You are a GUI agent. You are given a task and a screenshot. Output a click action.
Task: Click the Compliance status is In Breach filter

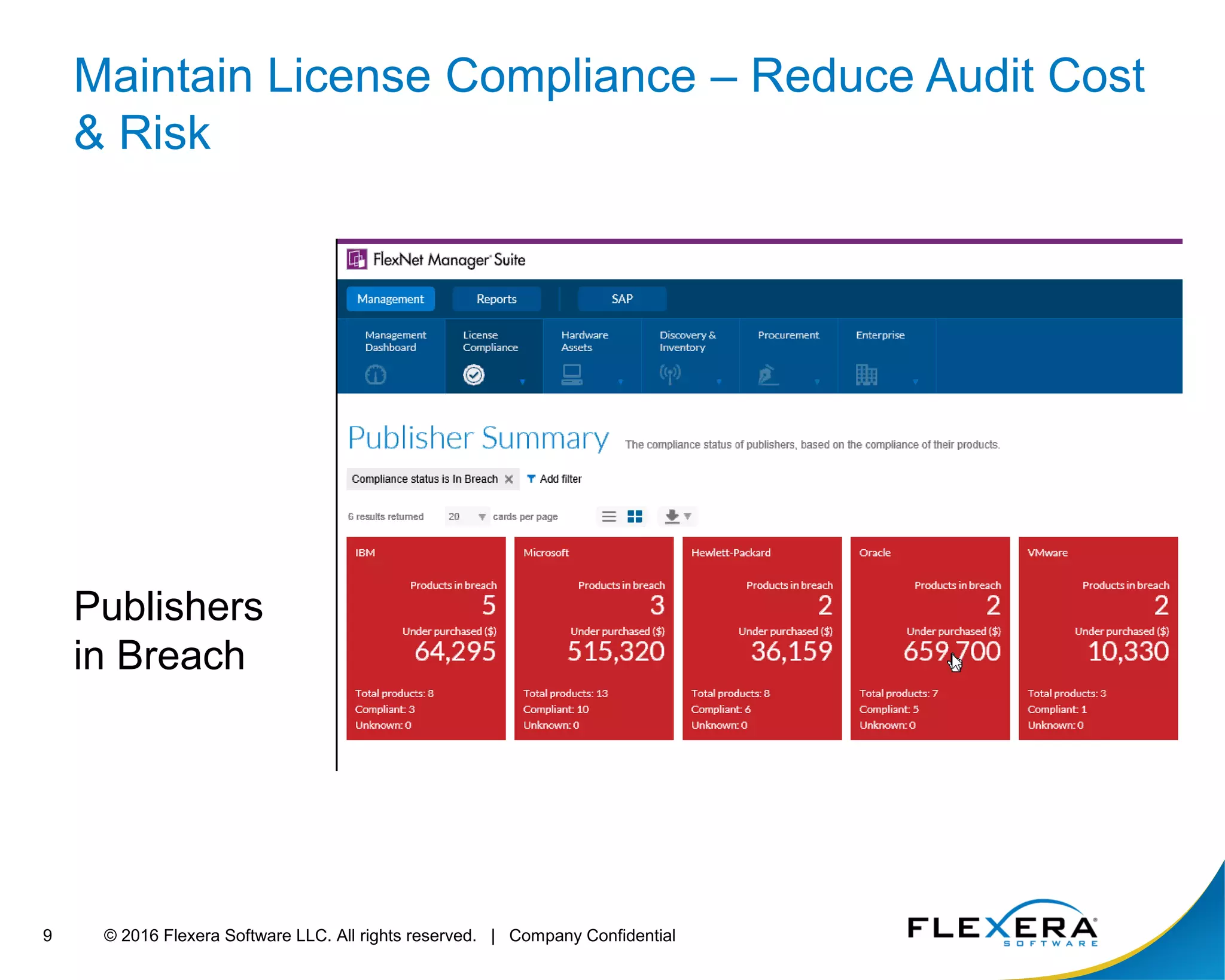[432, 479]
